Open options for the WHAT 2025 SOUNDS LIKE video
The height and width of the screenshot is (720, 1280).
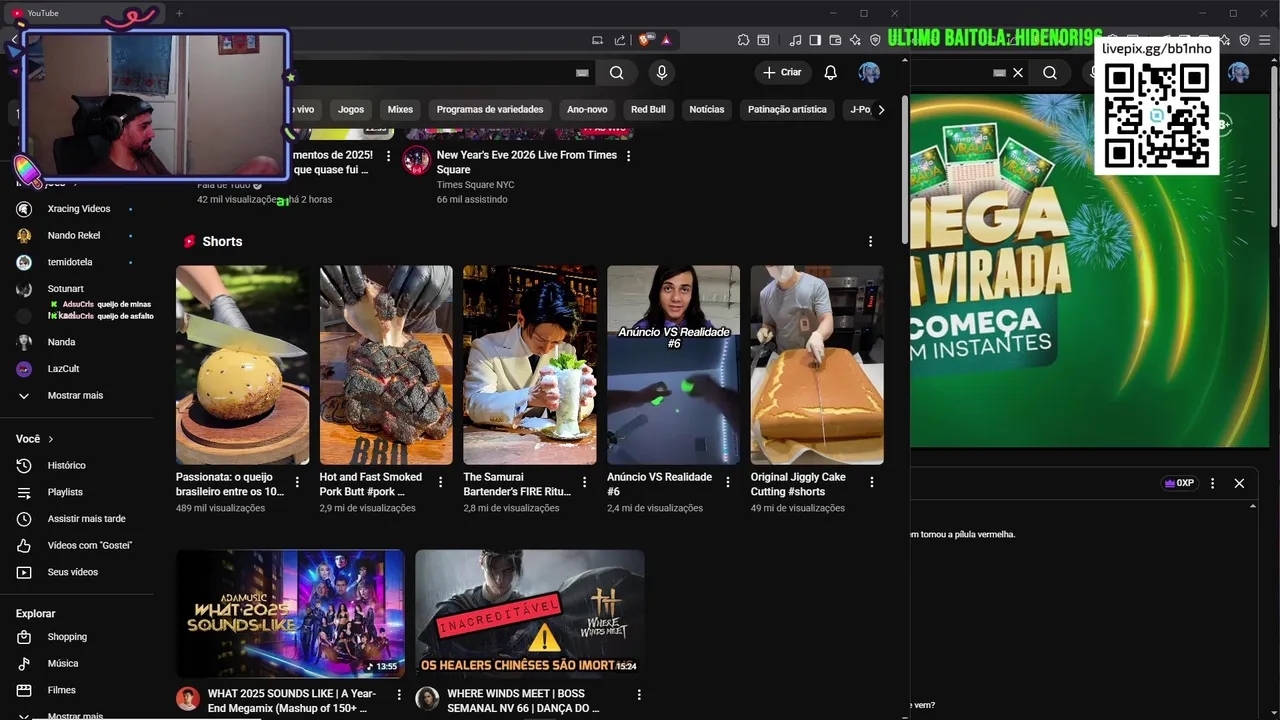pos(399,695)
